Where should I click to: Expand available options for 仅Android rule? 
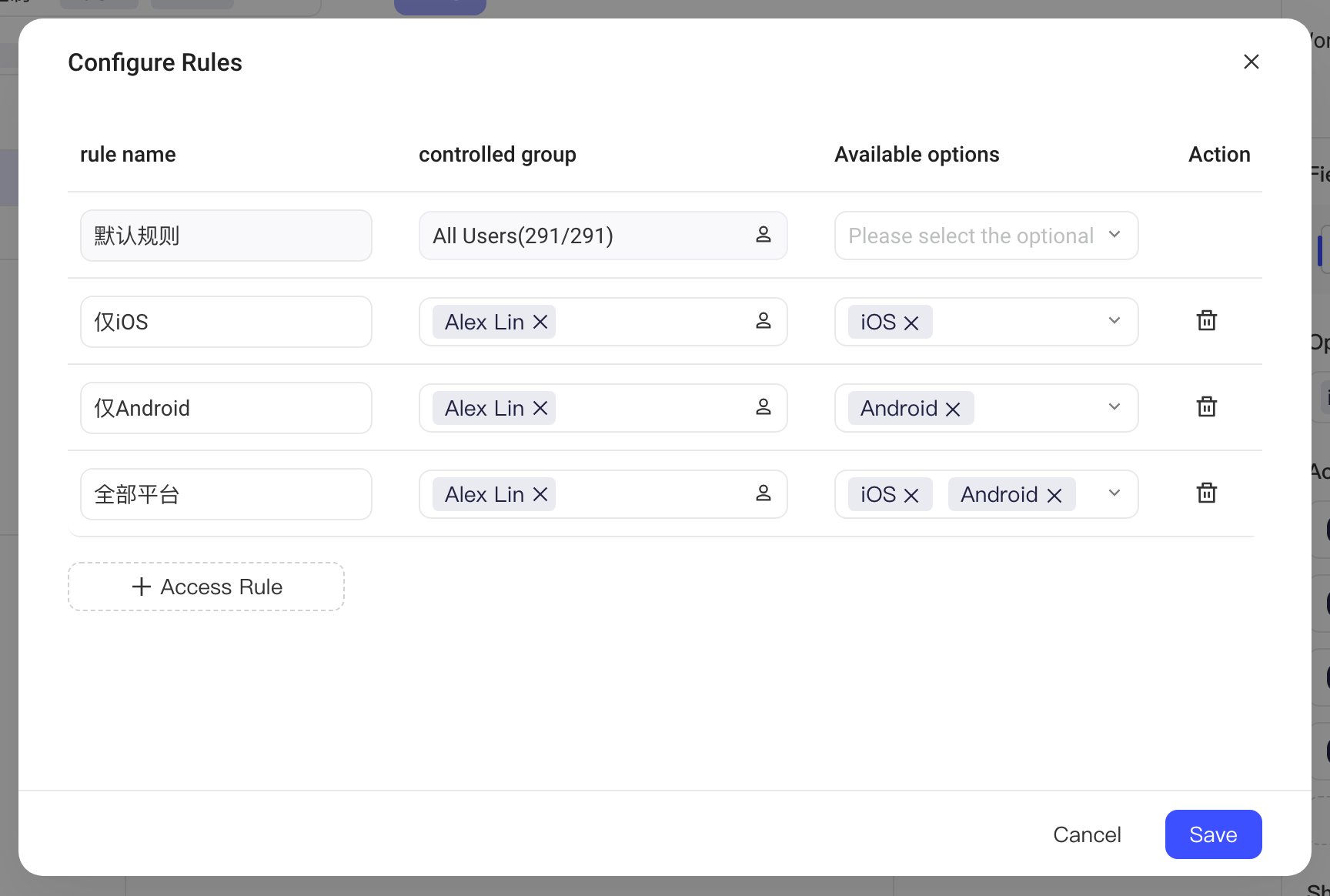coord(1114,407)
